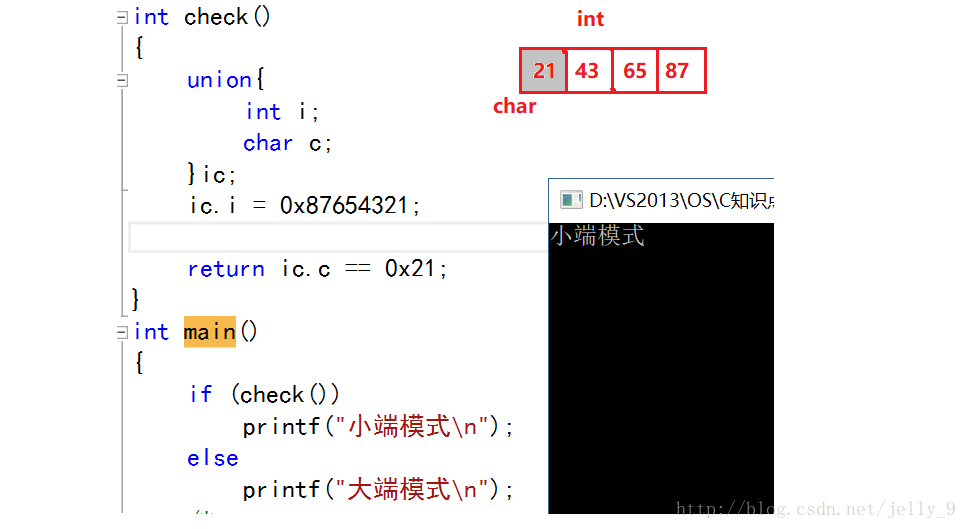Click the byte box labeled 43
This screenshot has width=967, height=529.
coord(589,71)
